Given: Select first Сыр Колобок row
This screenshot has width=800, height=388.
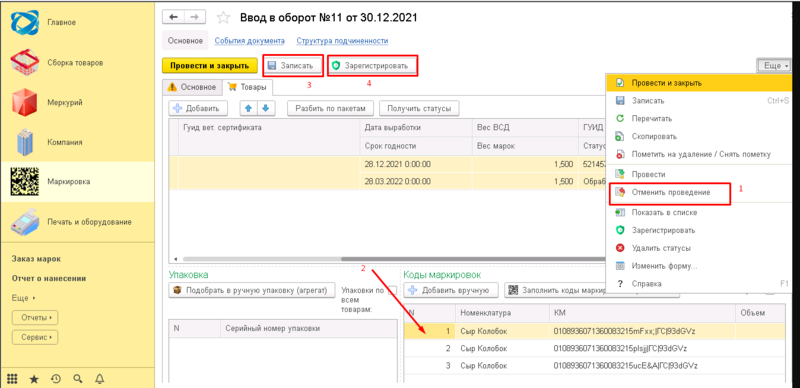Looking at the screenshot, I should pyautogui.click(x=594, y=331).
